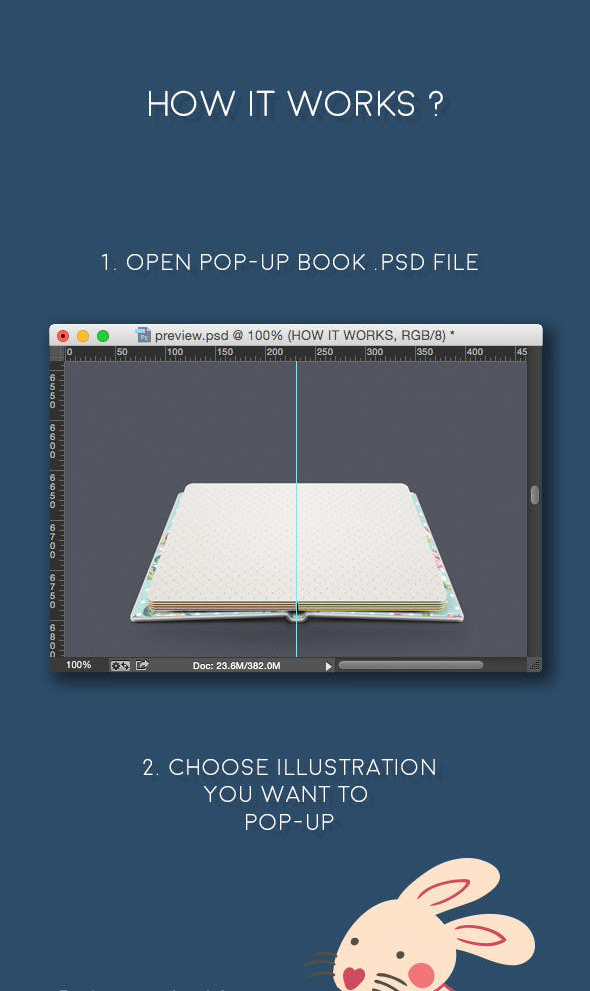Screen dimensions: 590x991
Task: Click the Doc: 23.6M/382.0M status text
Action: [x=236, y=666]
